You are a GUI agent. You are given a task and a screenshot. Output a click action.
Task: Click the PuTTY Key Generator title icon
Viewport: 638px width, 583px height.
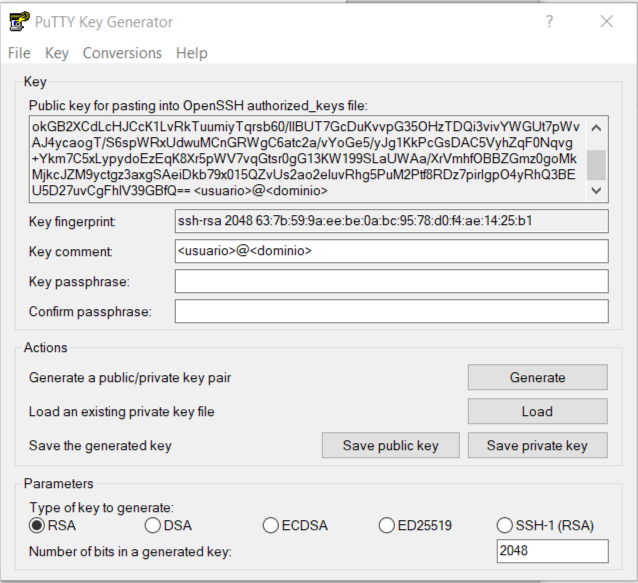19,22
